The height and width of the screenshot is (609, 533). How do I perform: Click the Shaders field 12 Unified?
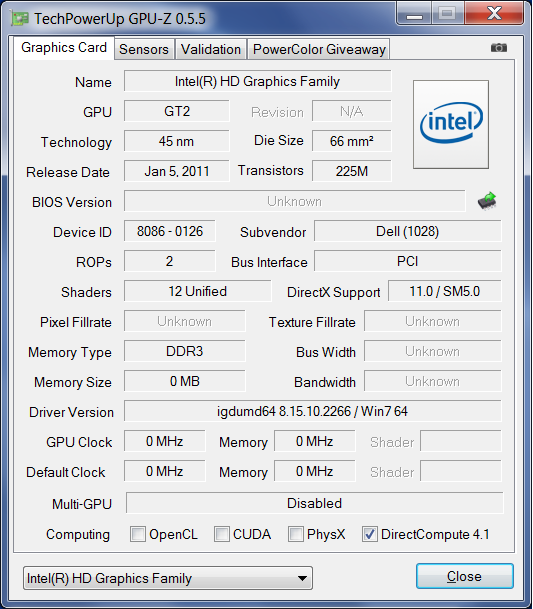(x=197, y=291)
